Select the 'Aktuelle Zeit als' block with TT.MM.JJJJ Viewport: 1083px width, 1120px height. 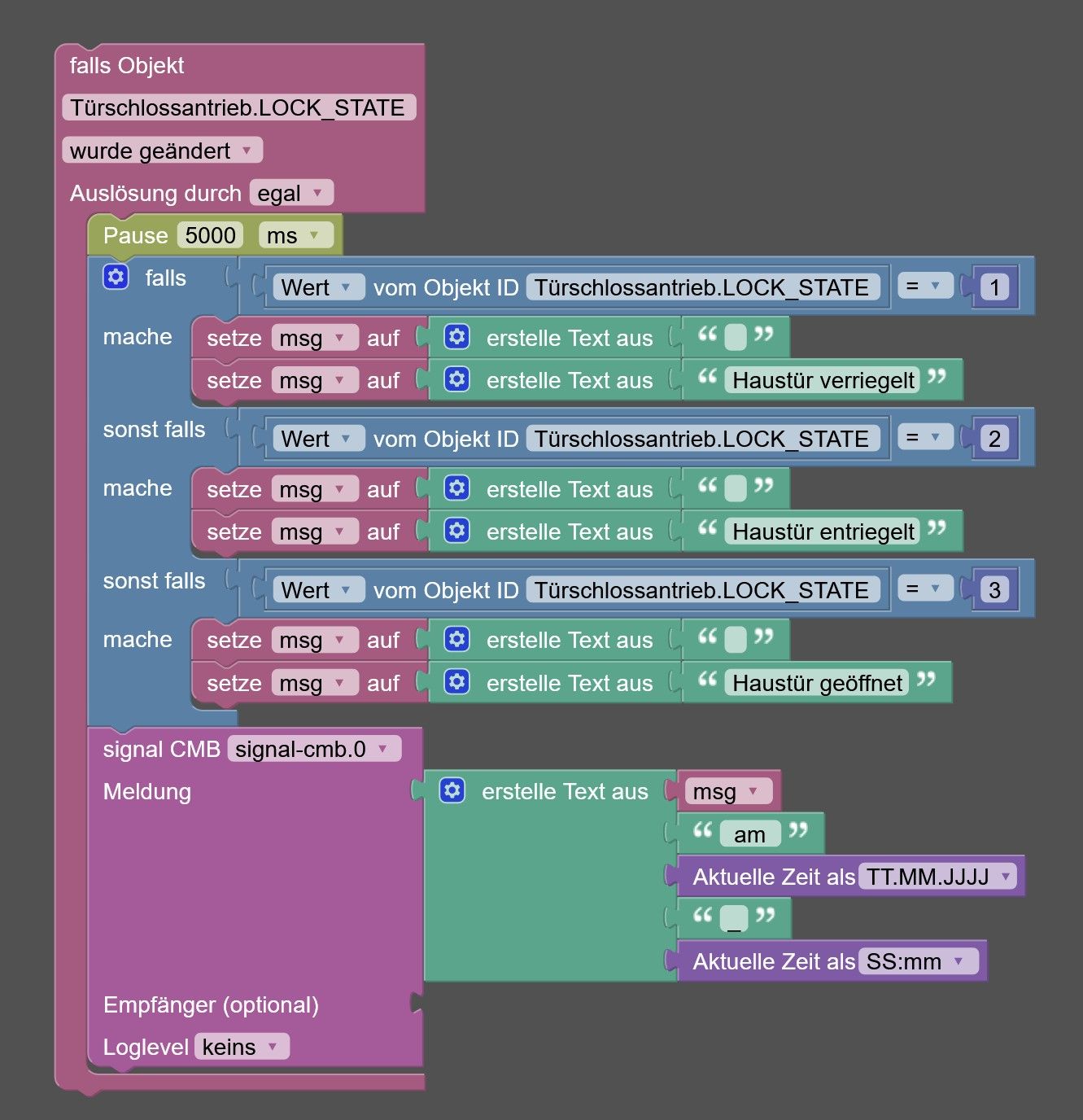[x=773, y=877]
